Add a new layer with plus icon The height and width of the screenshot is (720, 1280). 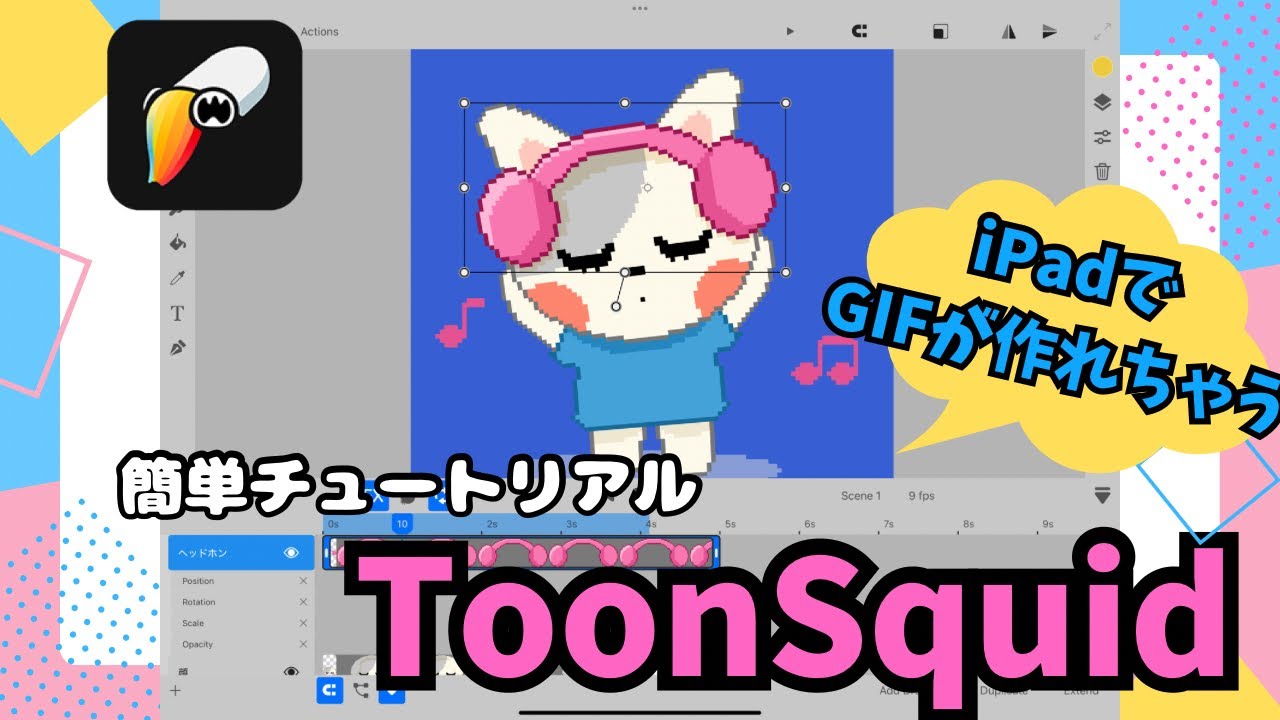176,690
